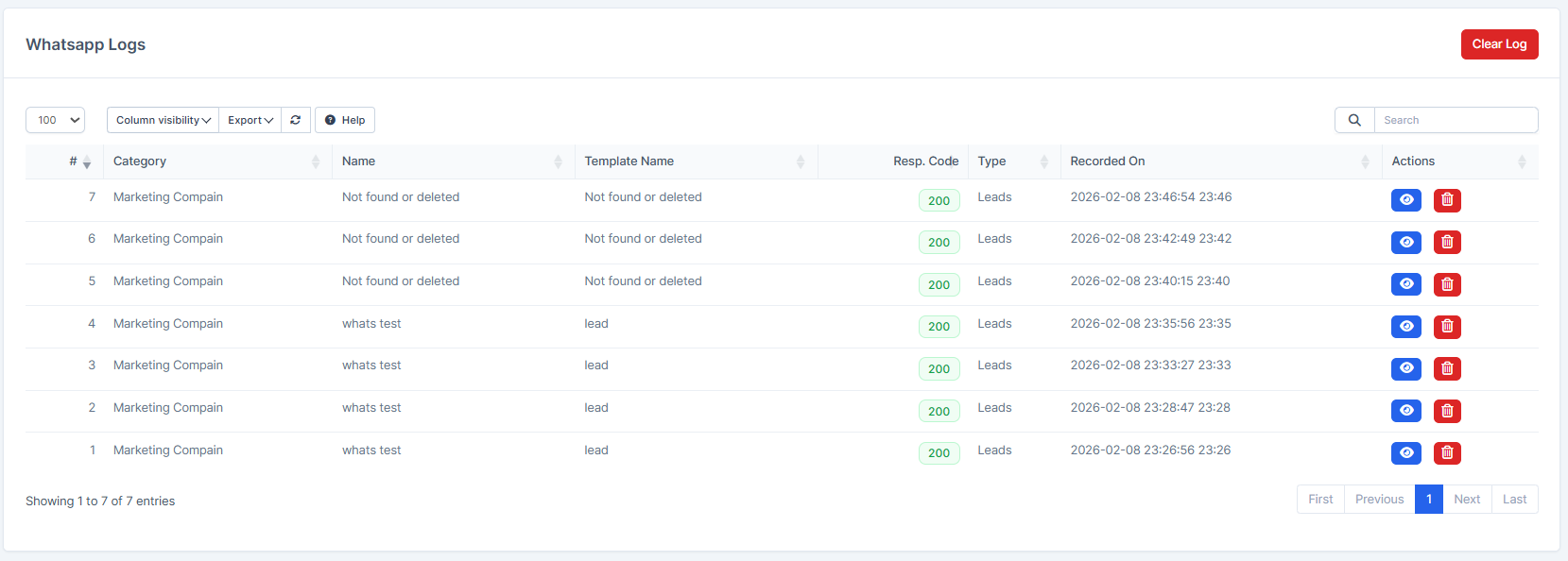The height and width of the screenshot is (561, 1568).
Task: Click trash icon for log 1
Action: (x=1447, y=453)
